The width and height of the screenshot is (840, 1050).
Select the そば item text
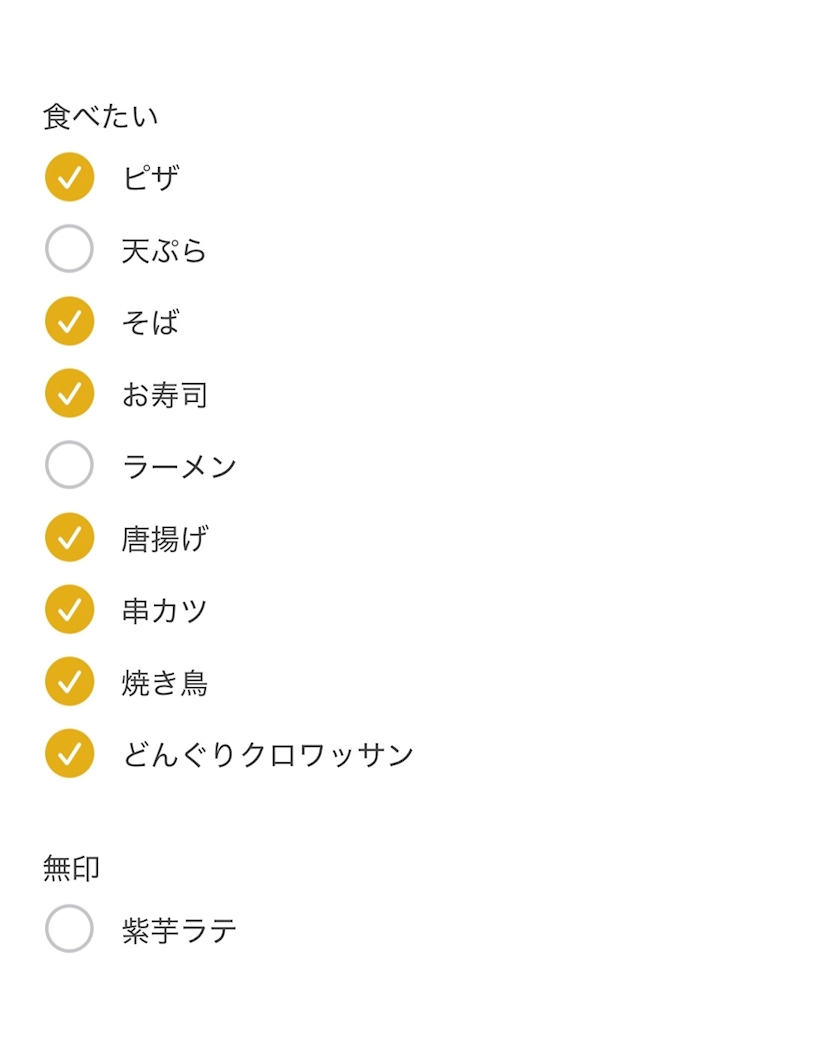point(151,322)
